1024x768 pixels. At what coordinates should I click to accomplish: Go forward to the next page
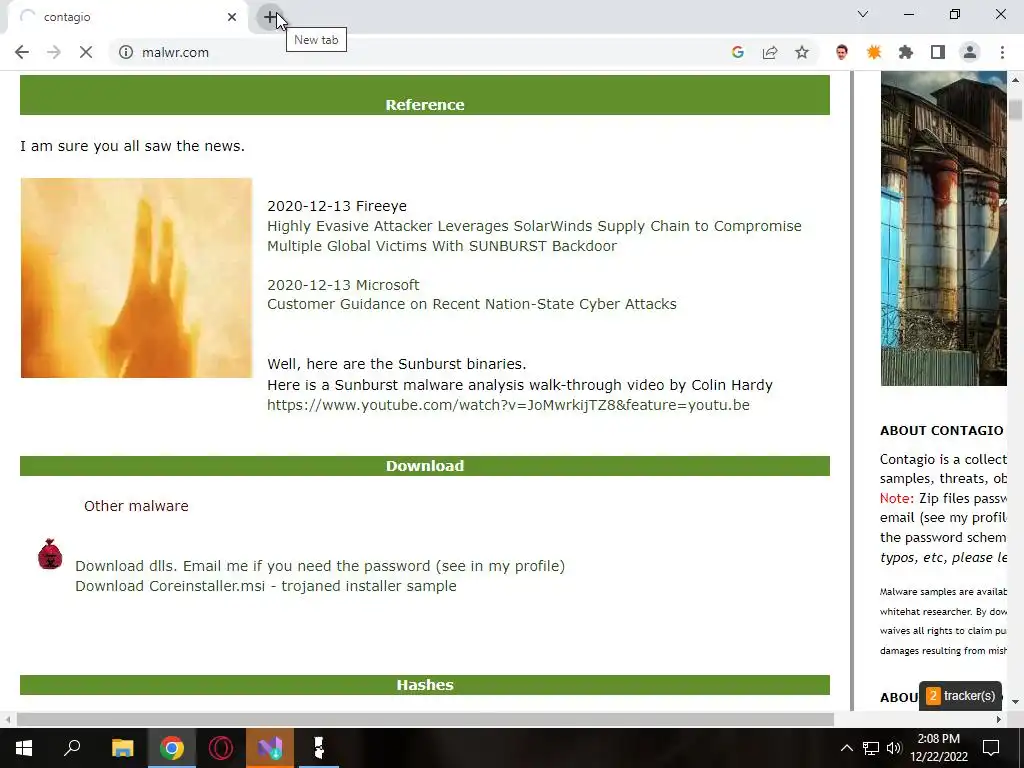(54, 52)
